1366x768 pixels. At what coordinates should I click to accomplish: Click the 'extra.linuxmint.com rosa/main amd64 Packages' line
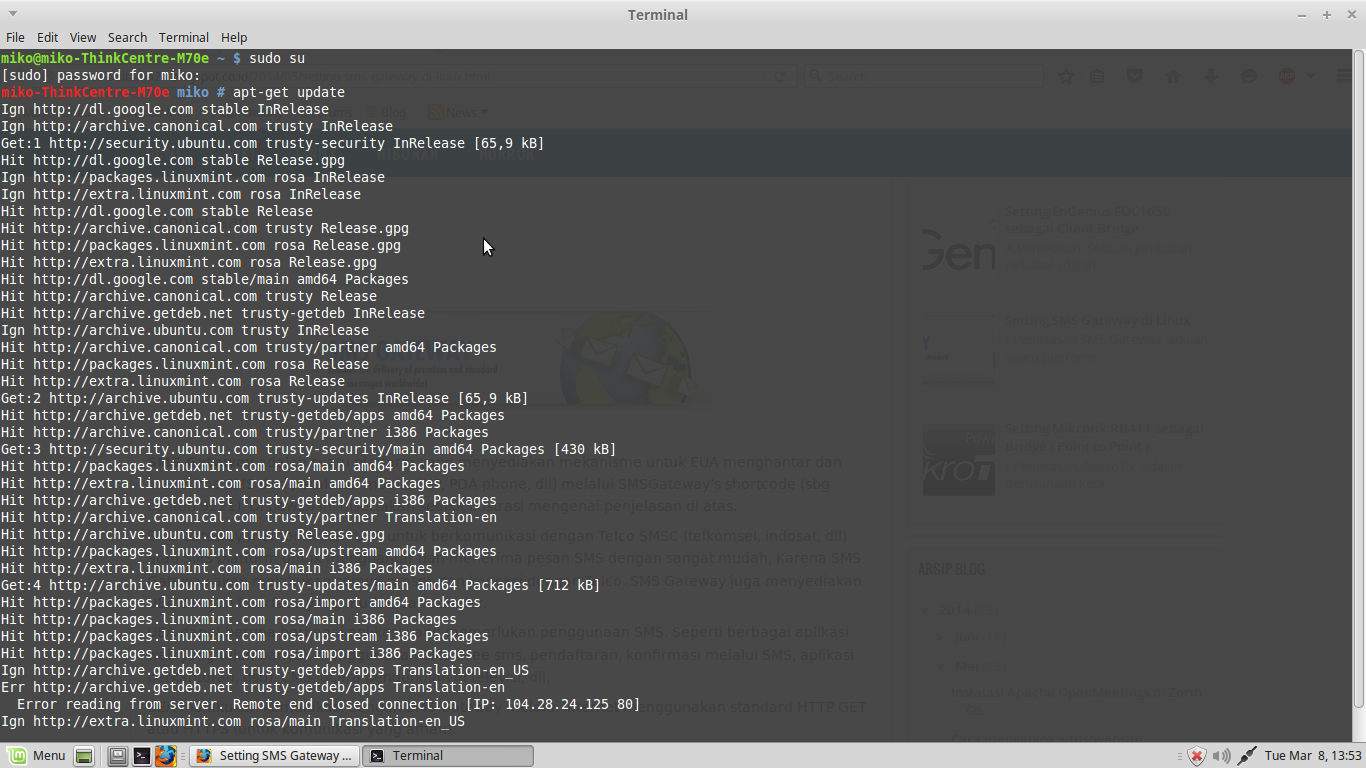[221, 483]
